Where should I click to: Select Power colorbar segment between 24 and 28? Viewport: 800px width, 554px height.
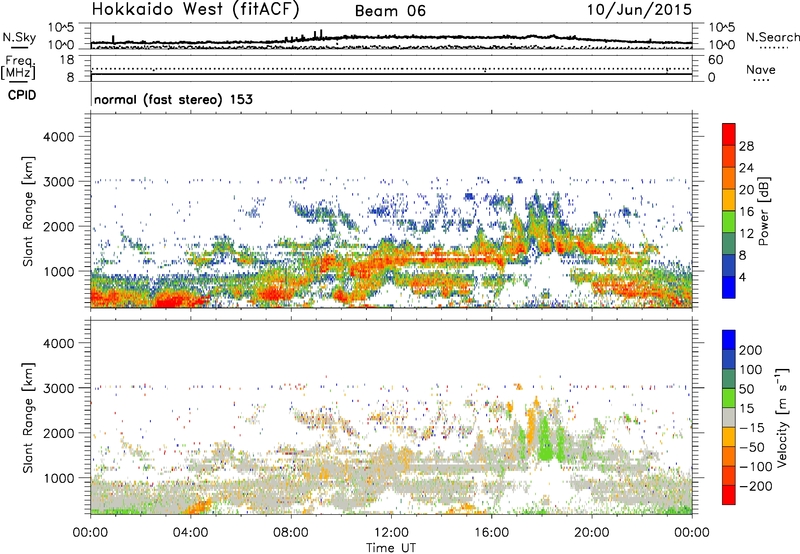(729, 156)
